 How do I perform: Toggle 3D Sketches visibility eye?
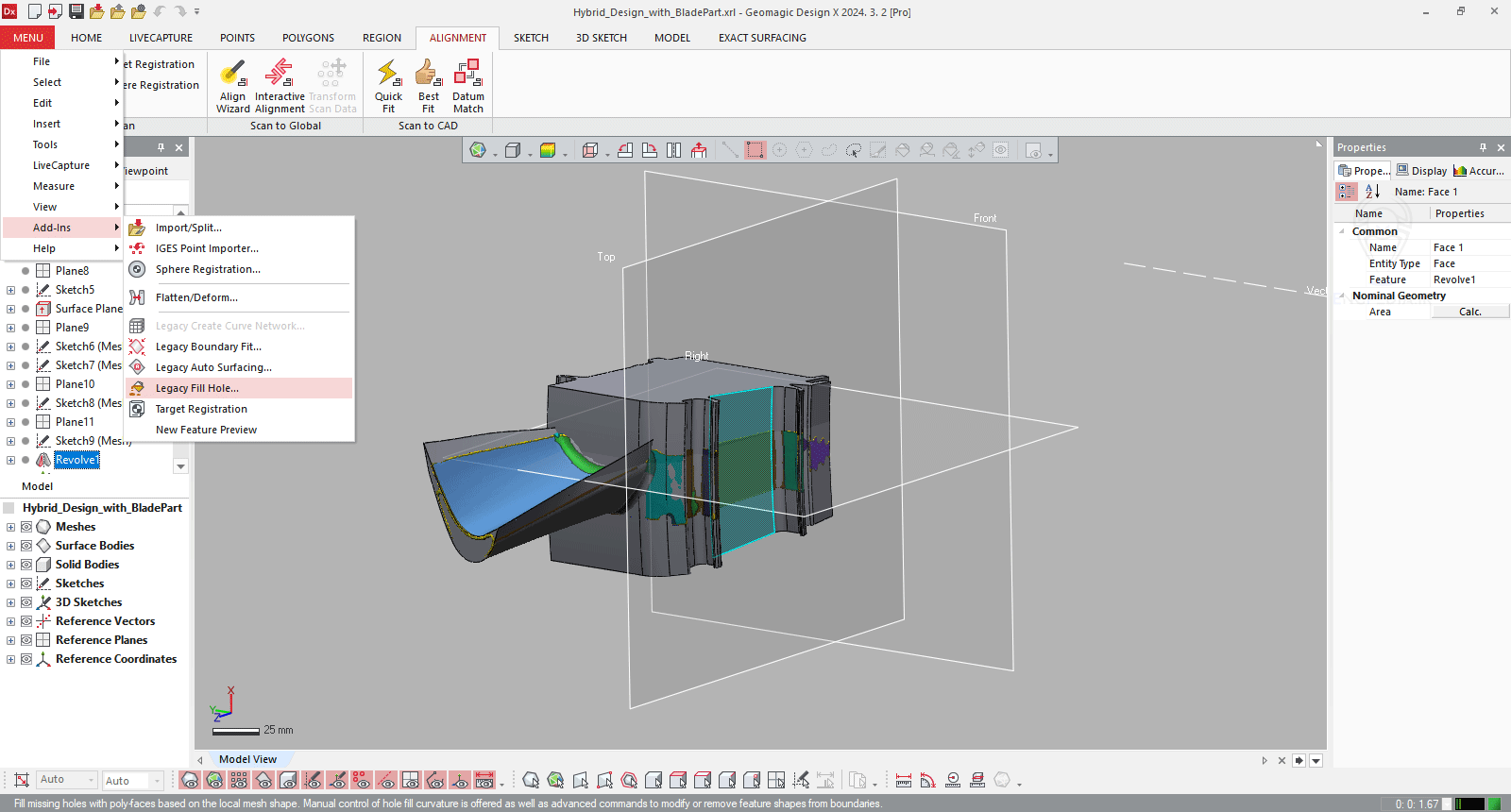click(26, 602)
